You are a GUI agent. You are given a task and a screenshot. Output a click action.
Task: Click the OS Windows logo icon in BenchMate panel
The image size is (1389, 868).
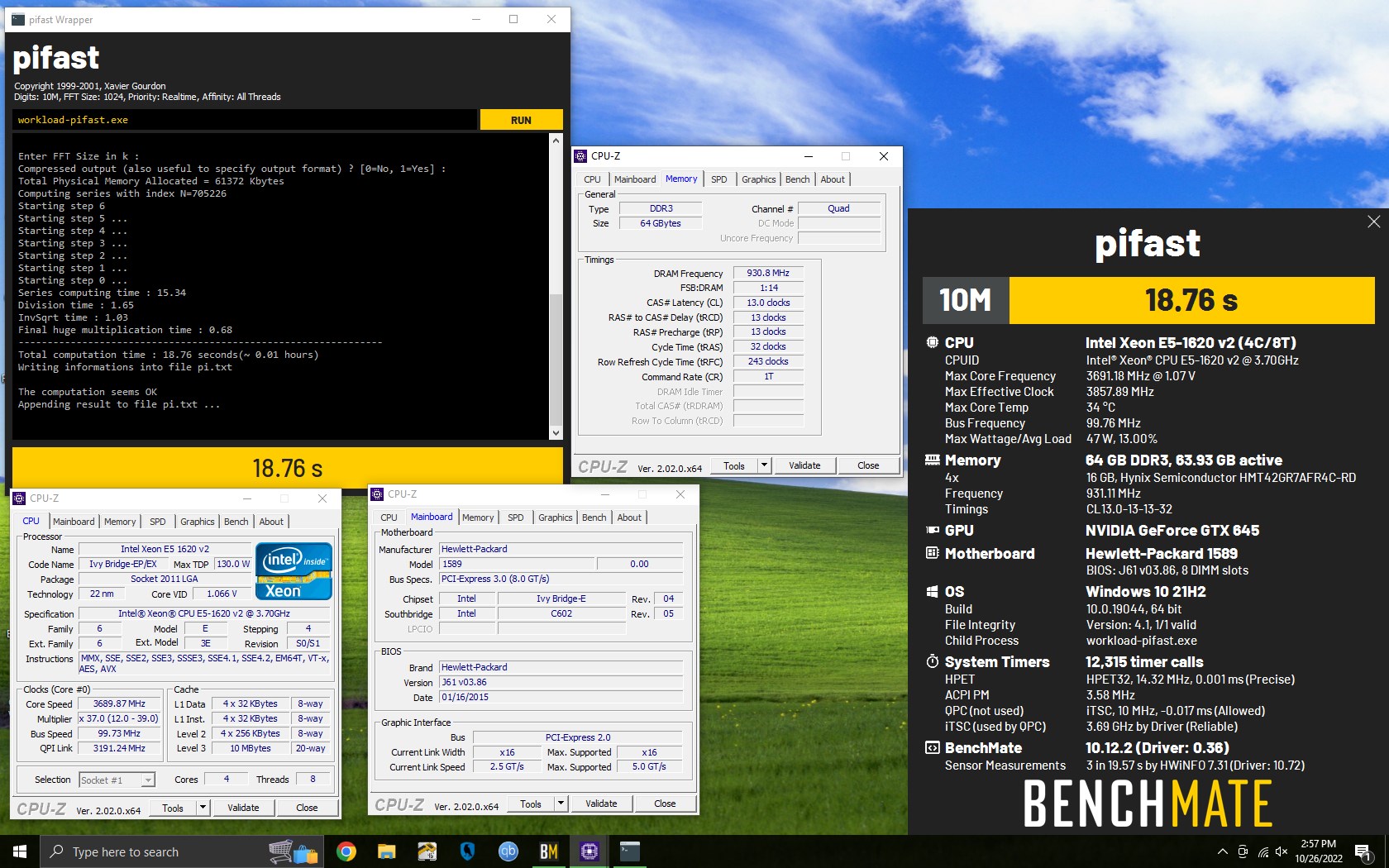pyautogui.click(x=932, y=591)
